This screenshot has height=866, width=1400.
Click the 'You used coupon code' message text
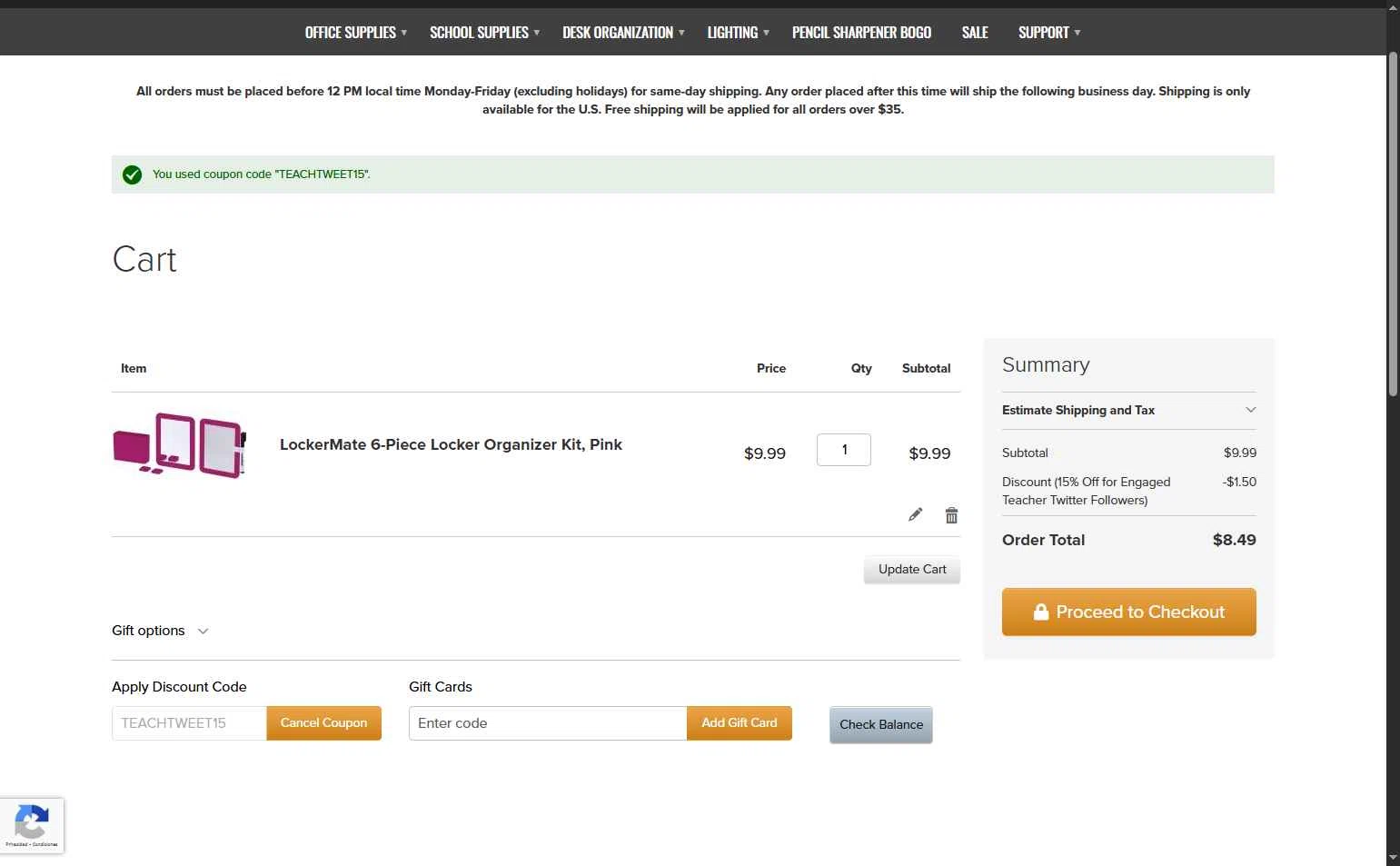tap(261, 174)
